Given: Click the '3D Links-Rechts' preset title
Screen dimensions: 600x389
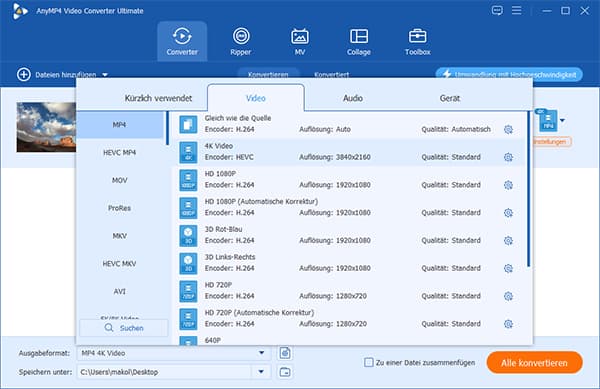Looking at the screenshot, I should [230, 257].
